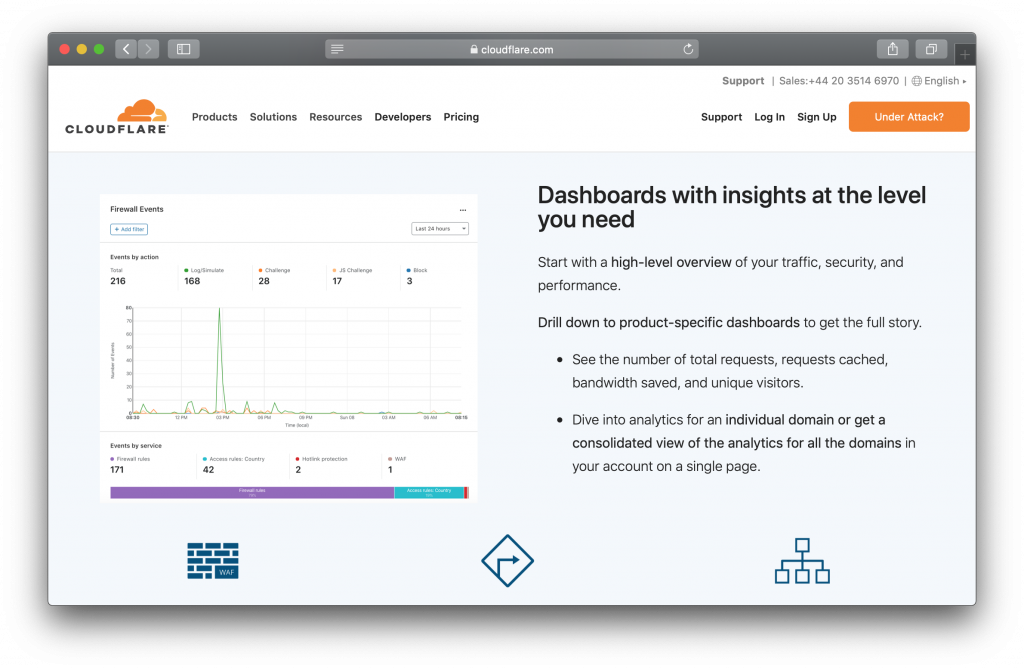Screen dimensions: 1024x669
Task: Click the purple Firewall rules bar segment
Action: (252, 493)
